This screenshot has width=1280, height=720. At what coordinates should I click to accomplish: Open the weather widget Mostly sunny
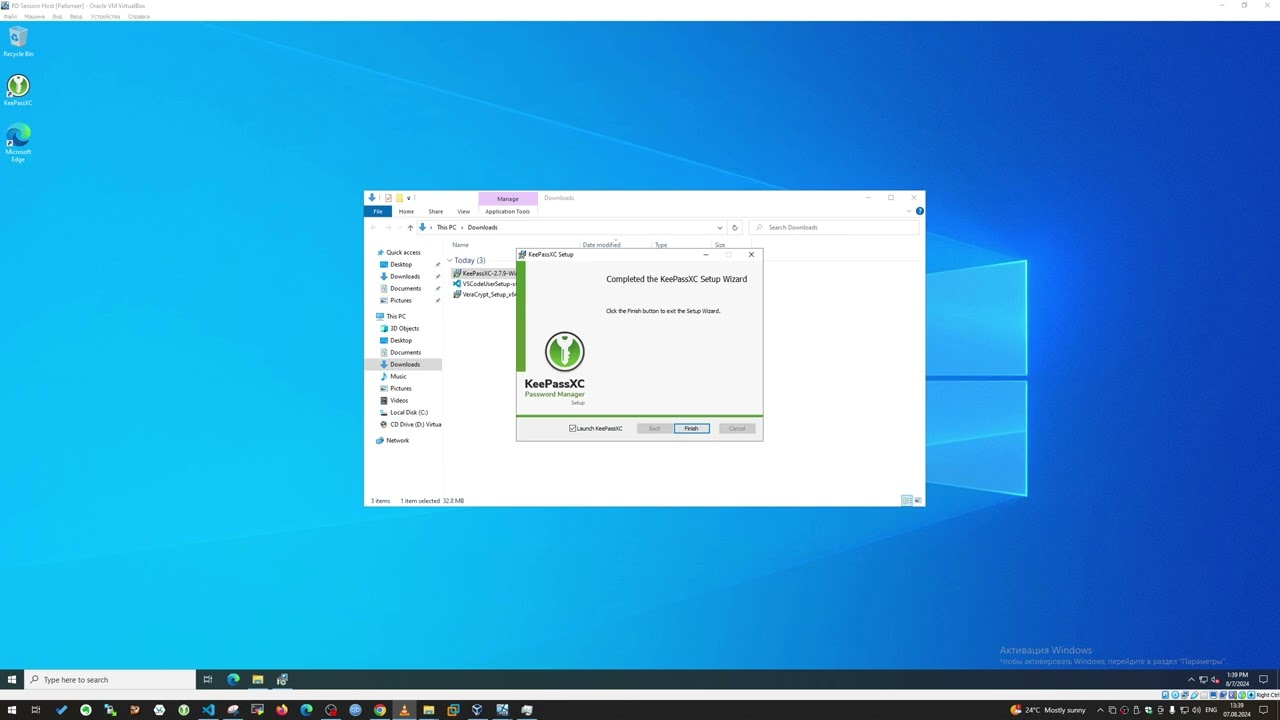click(x=1048, y=710)
